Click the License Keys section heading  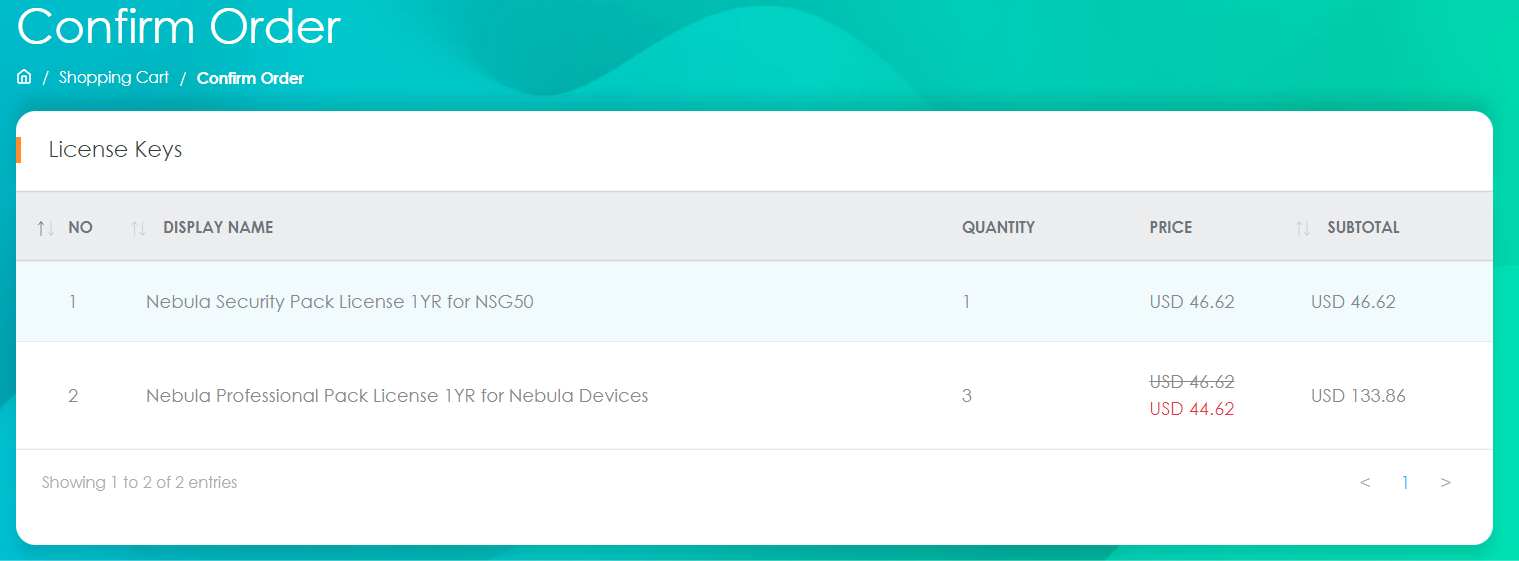pyautogui.click(x=115, y=150)
